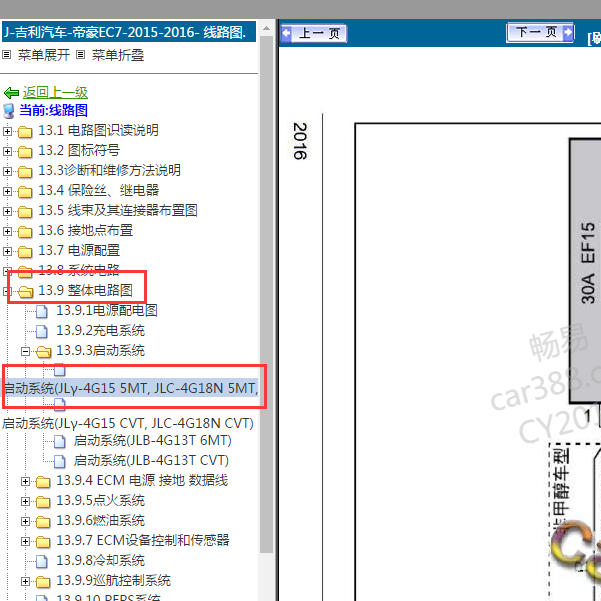This screenshot has width=601, height=601.
Task: Click the 当前:线路图 label
Action: [54, 110]
